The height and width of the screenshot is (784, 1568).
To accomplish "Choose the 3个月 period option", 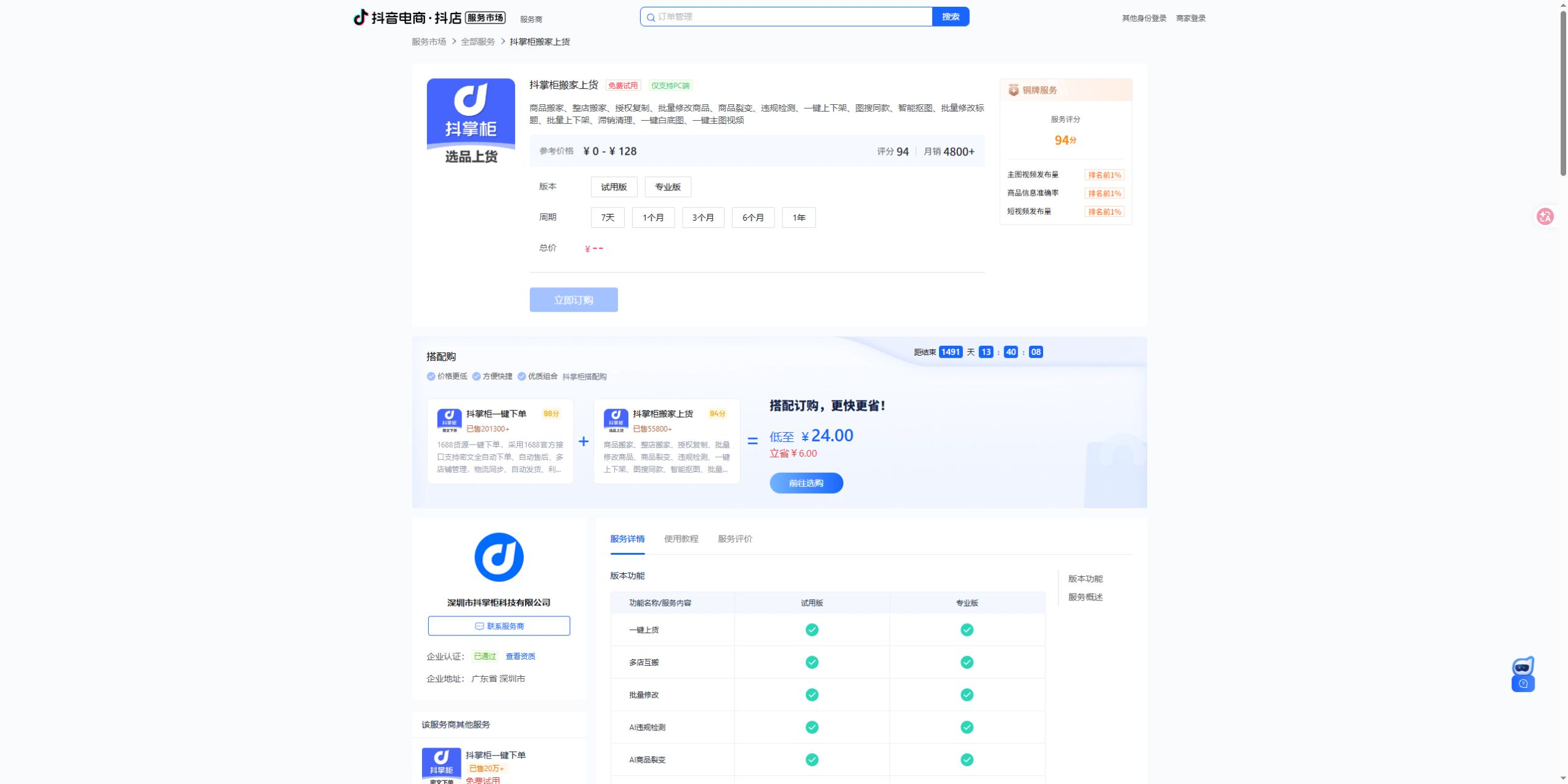I will pos(702,218).
